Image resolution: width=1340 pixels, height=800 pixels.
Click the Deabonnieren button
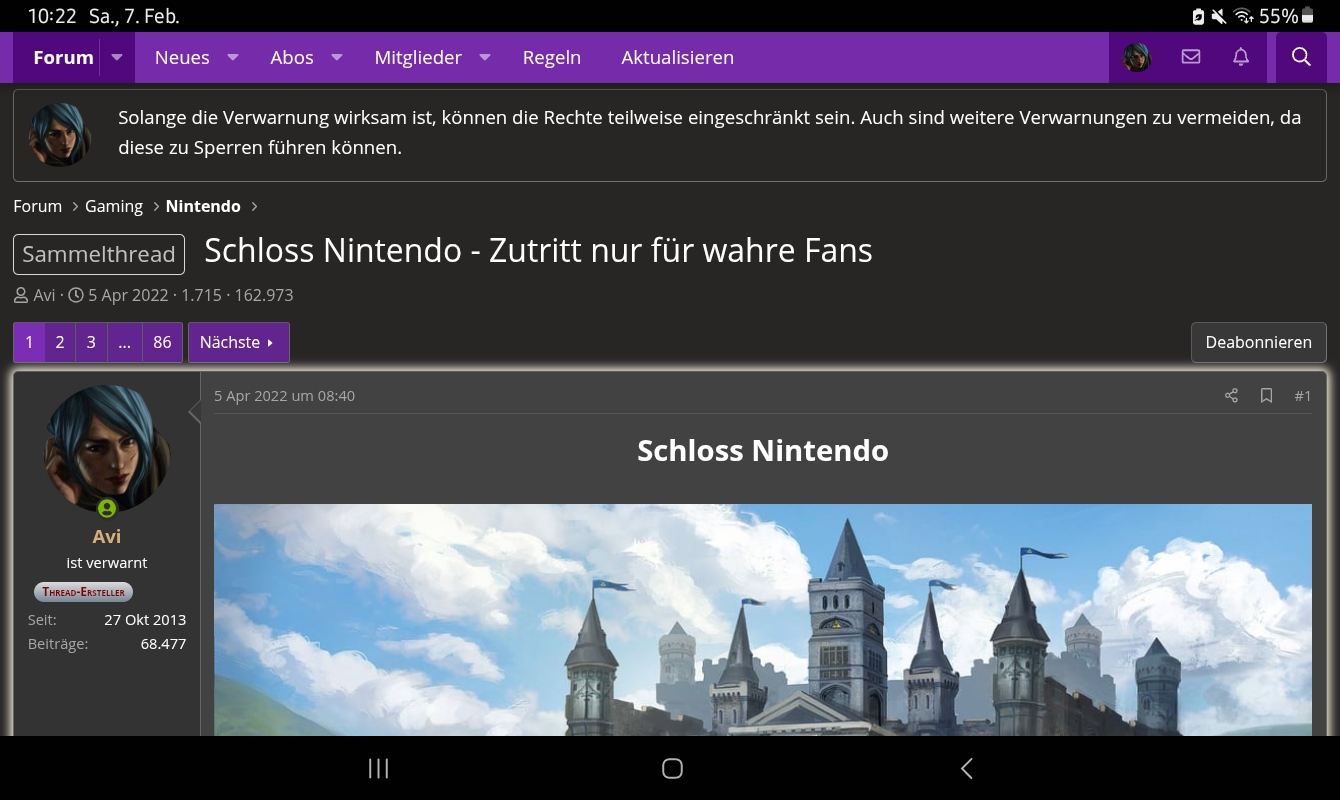[x=1258, y=342]
